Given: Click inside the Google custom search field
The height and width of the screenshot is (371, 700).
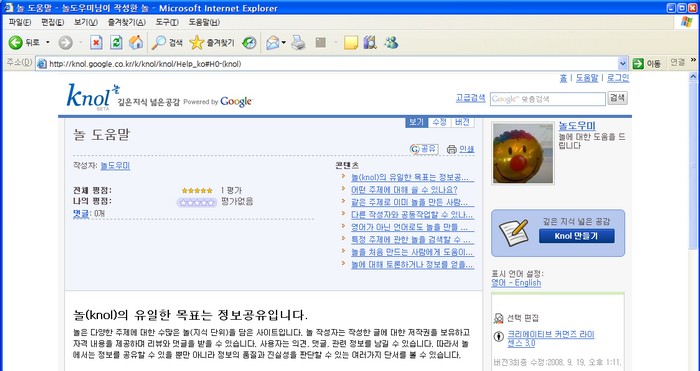Looking at the screenshot, I should point(548,99).
